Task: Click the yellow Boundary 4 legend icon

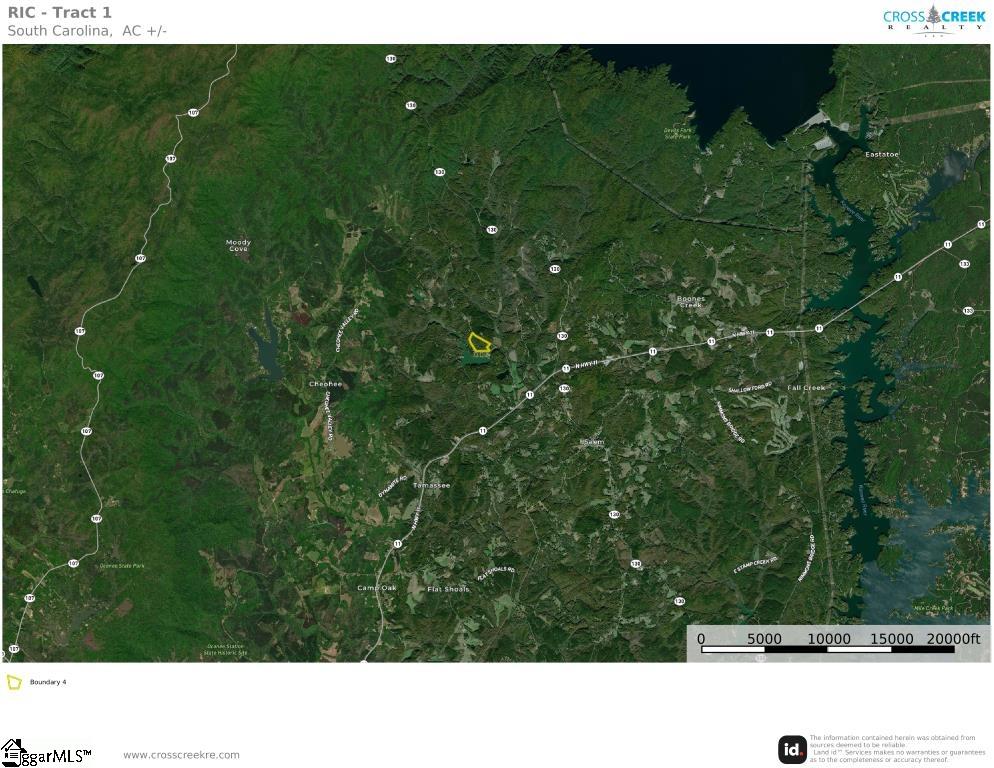Action: (x=14, y=683)
